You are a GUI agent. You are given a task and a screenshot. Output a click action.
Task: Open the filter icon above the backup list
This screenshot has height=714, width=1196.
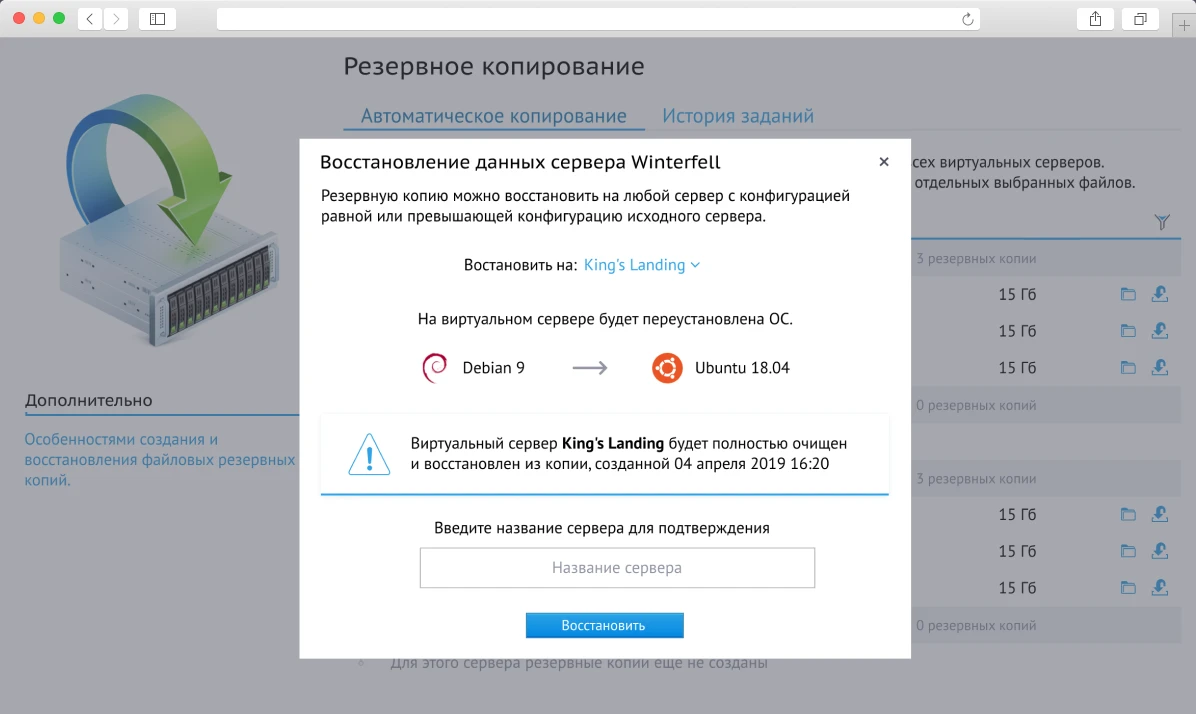pyautogui.click(x=1161, y=222)
